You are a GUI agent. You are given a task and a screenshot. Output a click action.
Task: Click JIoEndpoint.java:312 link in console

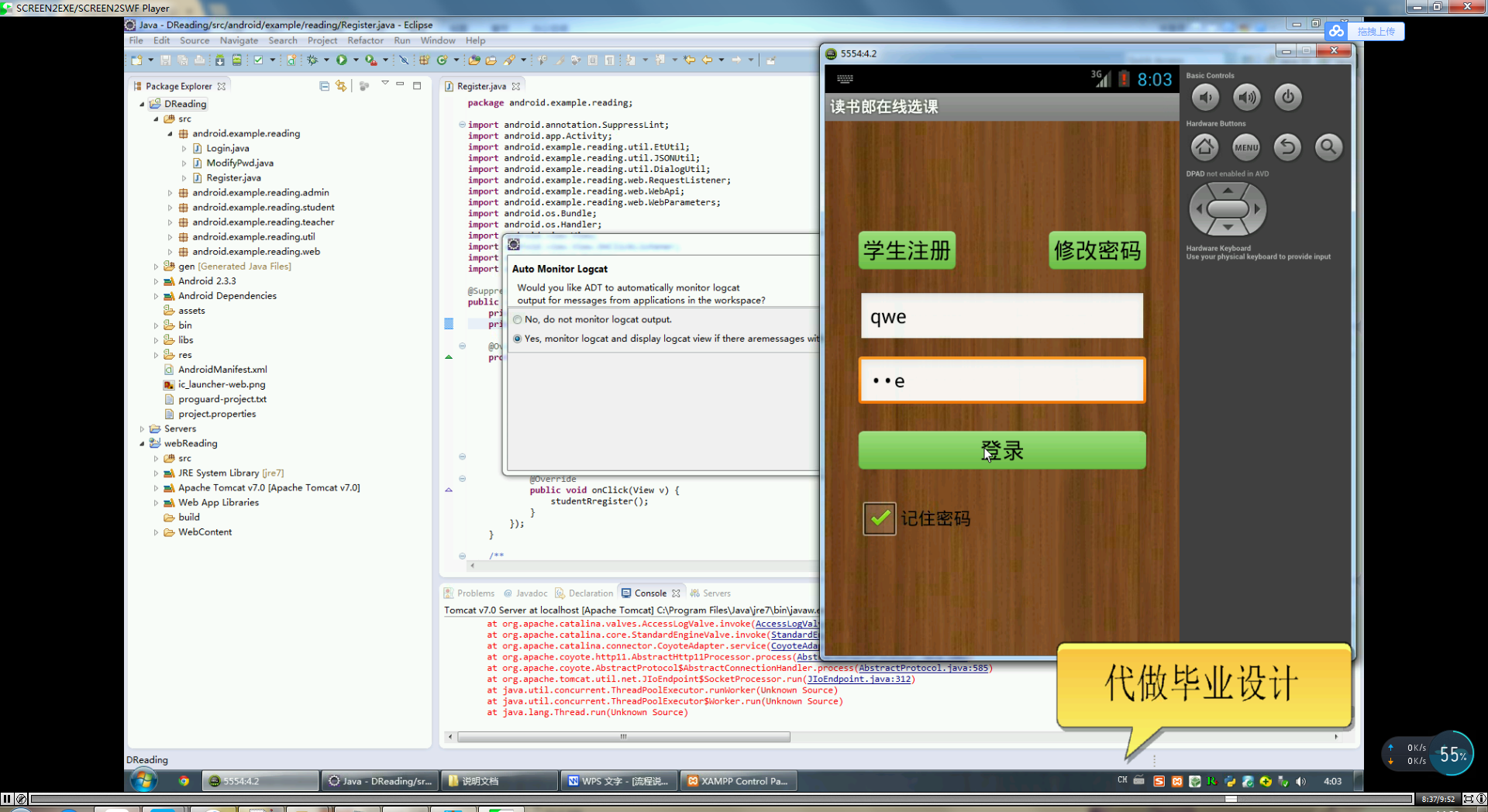[859, 680]
